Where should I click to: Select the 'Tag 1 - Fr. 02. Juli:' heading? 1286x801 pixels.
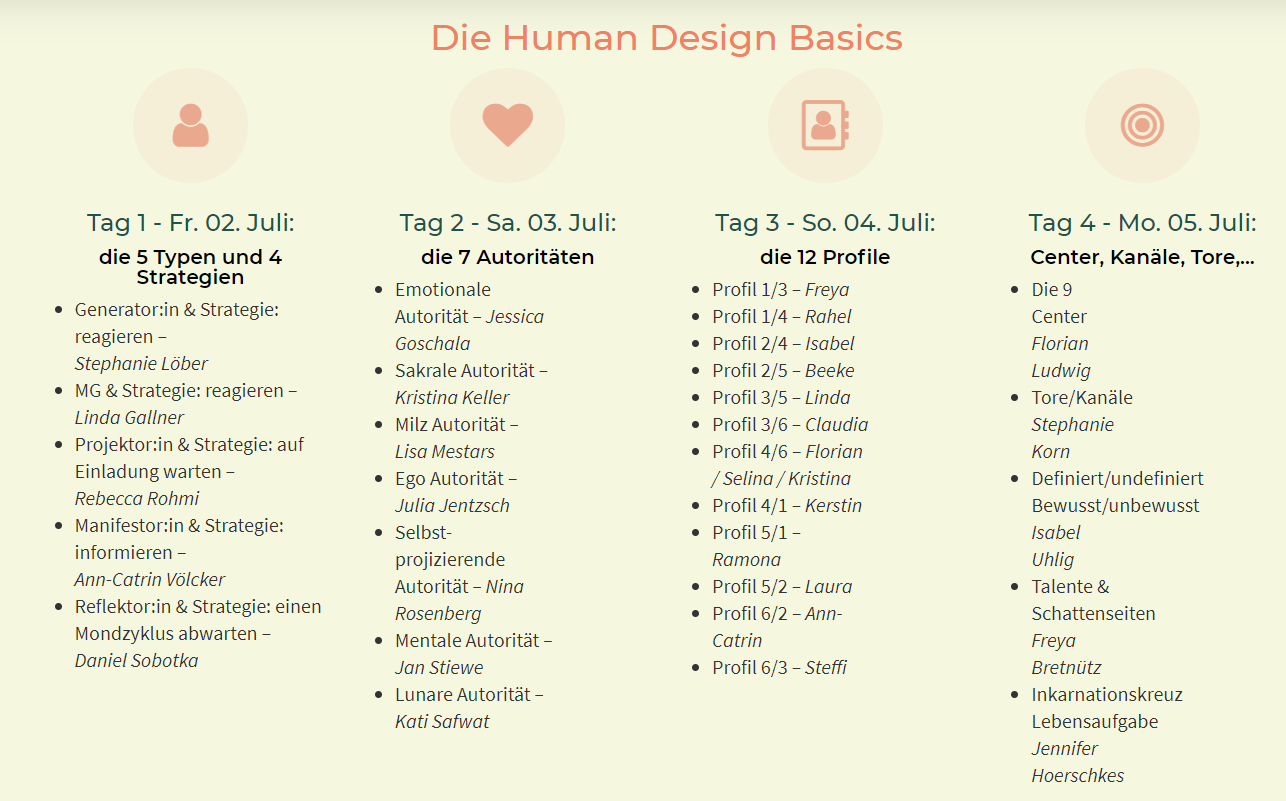click(191, 222)
